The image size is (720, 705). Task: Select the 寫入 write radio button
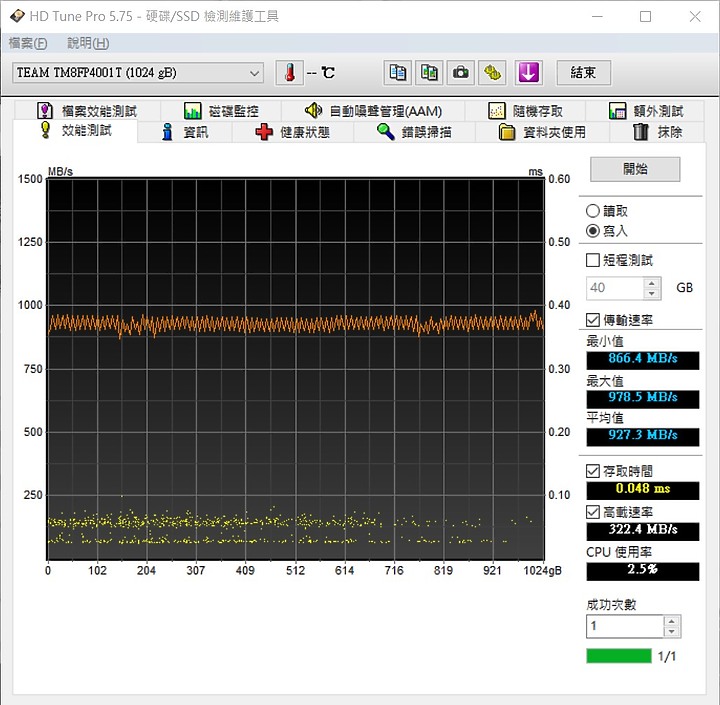pos(593,231)
